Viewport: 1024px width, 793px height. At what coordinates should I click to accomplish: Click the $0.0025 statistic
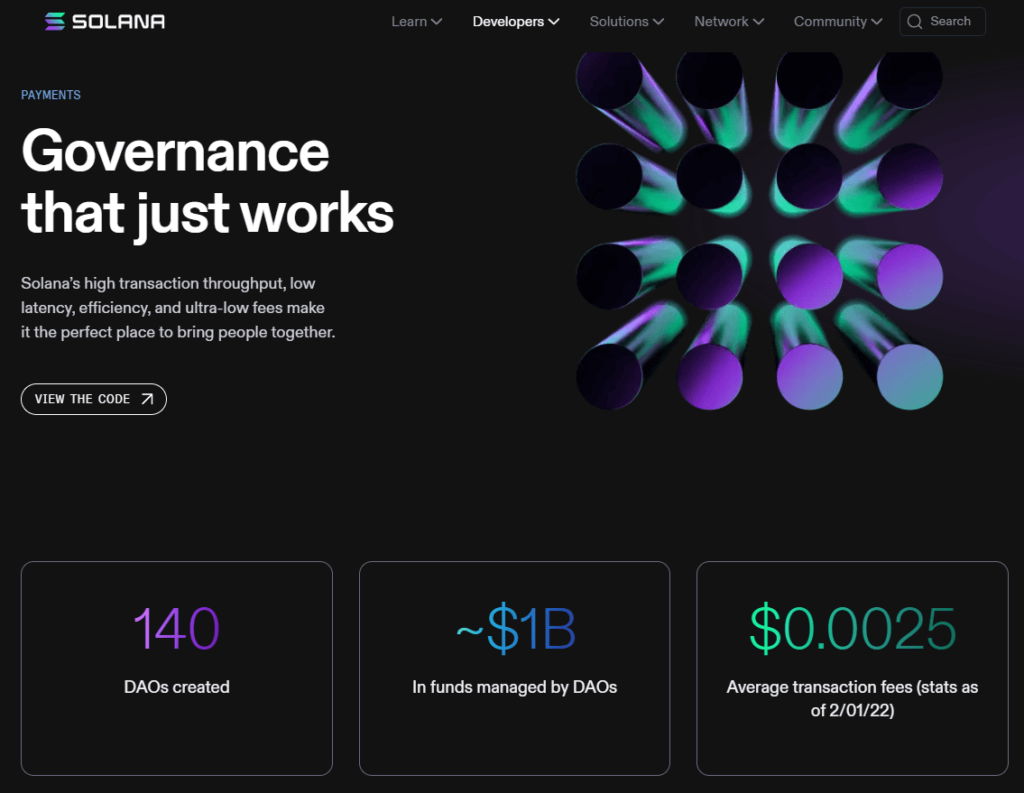coord(852,628)
